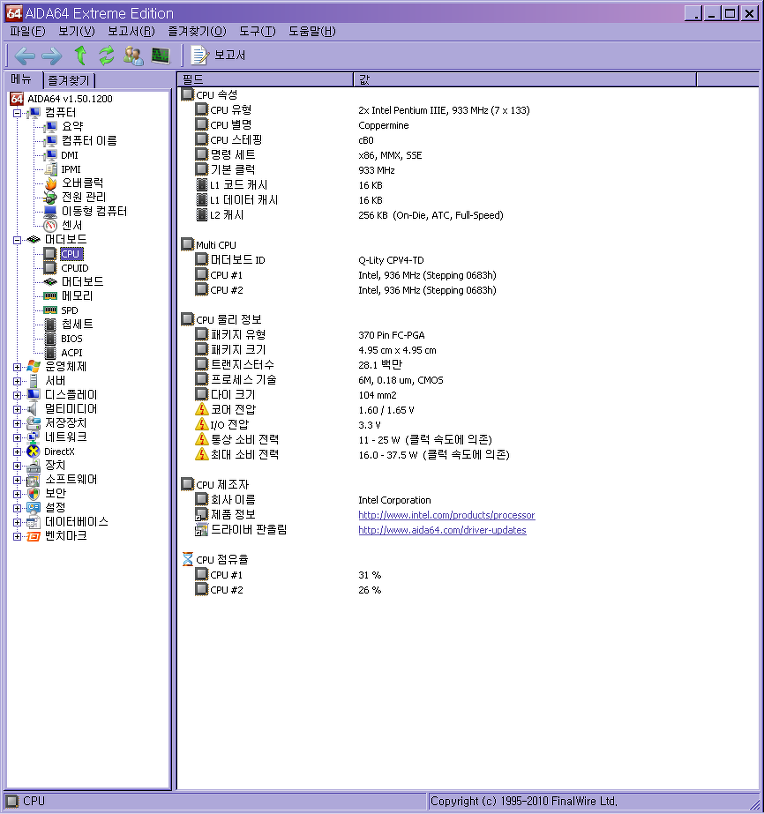Open the 파일(F) menu

point(28,31)
